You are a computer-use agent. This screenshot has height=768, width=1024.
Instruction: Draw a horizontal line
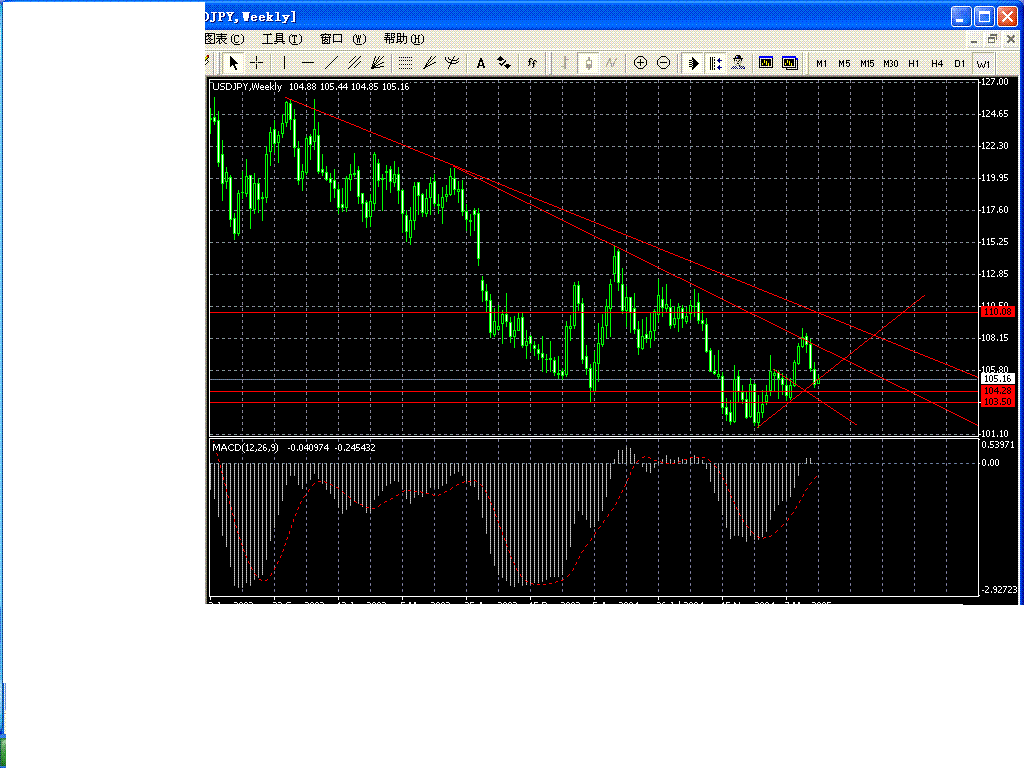point(308,63)
